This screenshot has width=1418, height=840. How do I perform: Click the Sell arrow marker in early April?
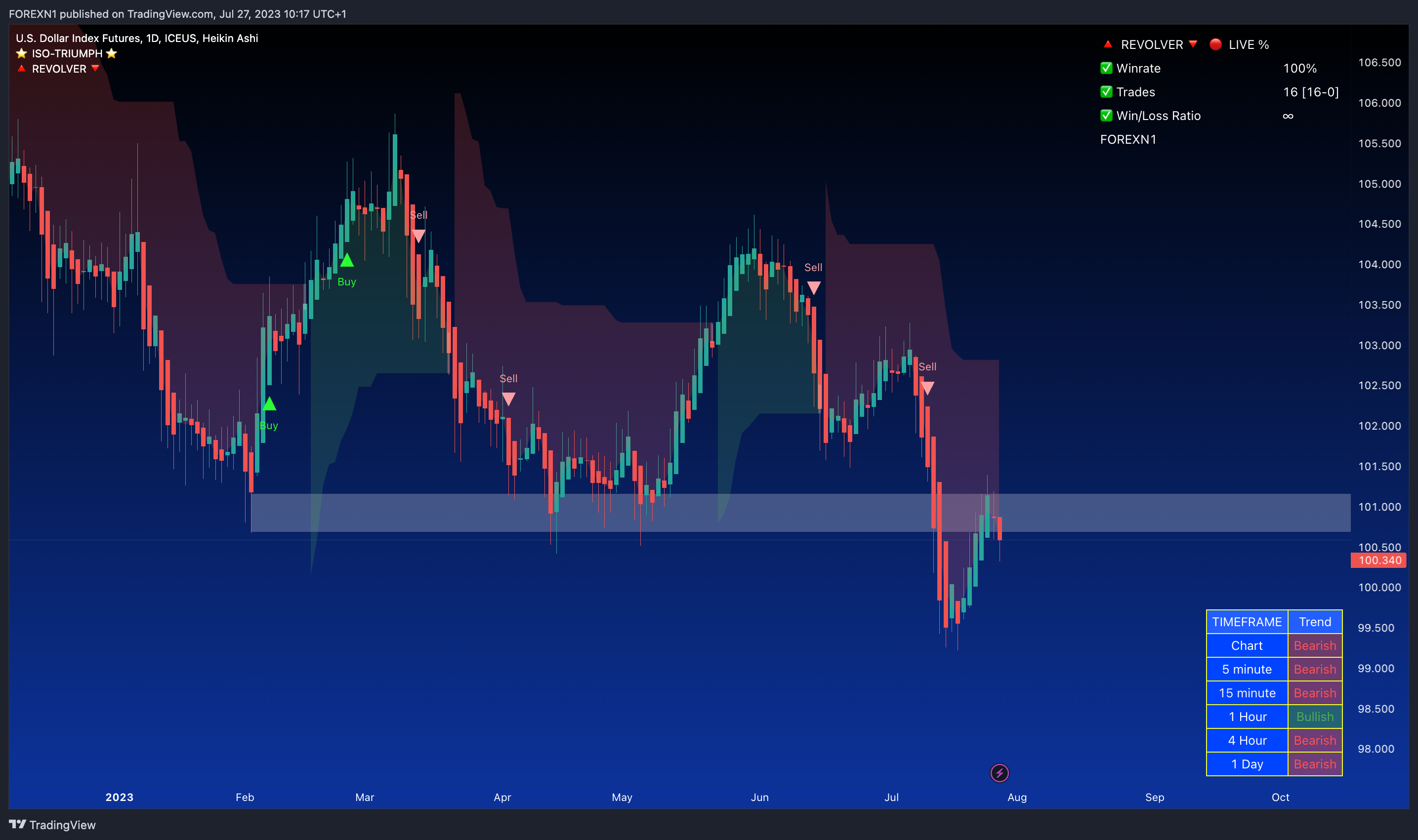(x=508, y=399)
